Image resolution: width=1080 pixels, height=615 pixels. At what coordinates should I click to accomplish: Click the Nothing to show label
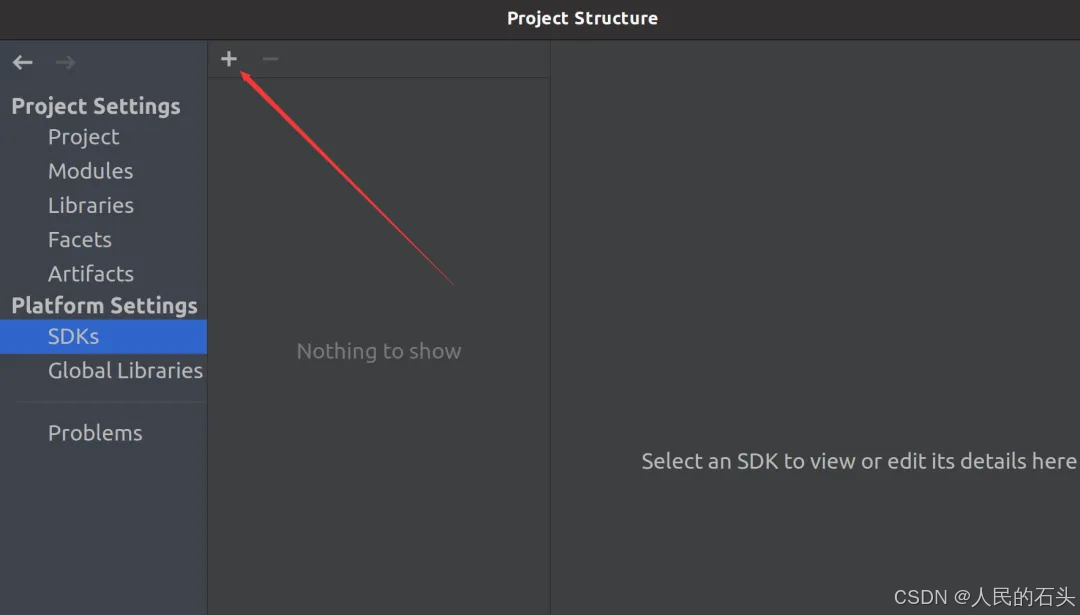point(378,351)
